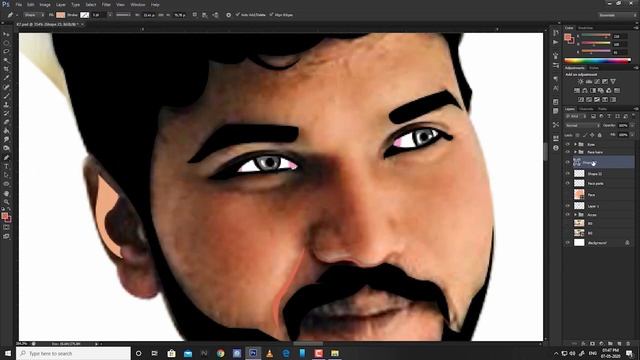Open the File menu
Screen dimensions: 640x360
(x=18, y=4)
